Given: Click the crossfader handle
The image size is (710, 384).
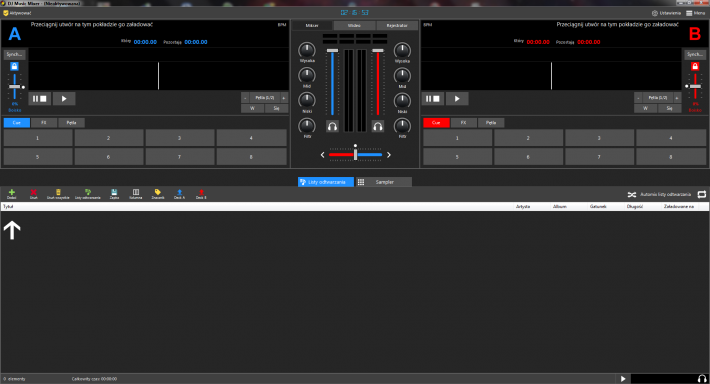Looking at the screenshot, I should click(355, 154).
